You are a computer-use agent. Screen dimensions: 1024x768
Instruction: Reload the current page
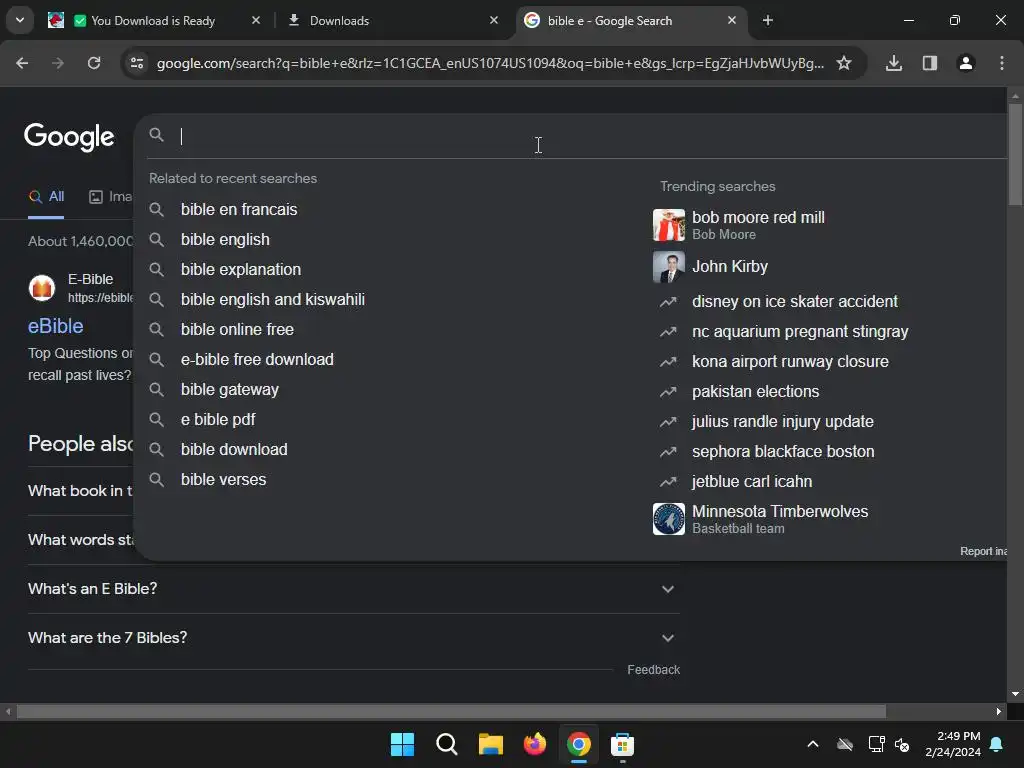pyautogui.click(x=94, y=63)
